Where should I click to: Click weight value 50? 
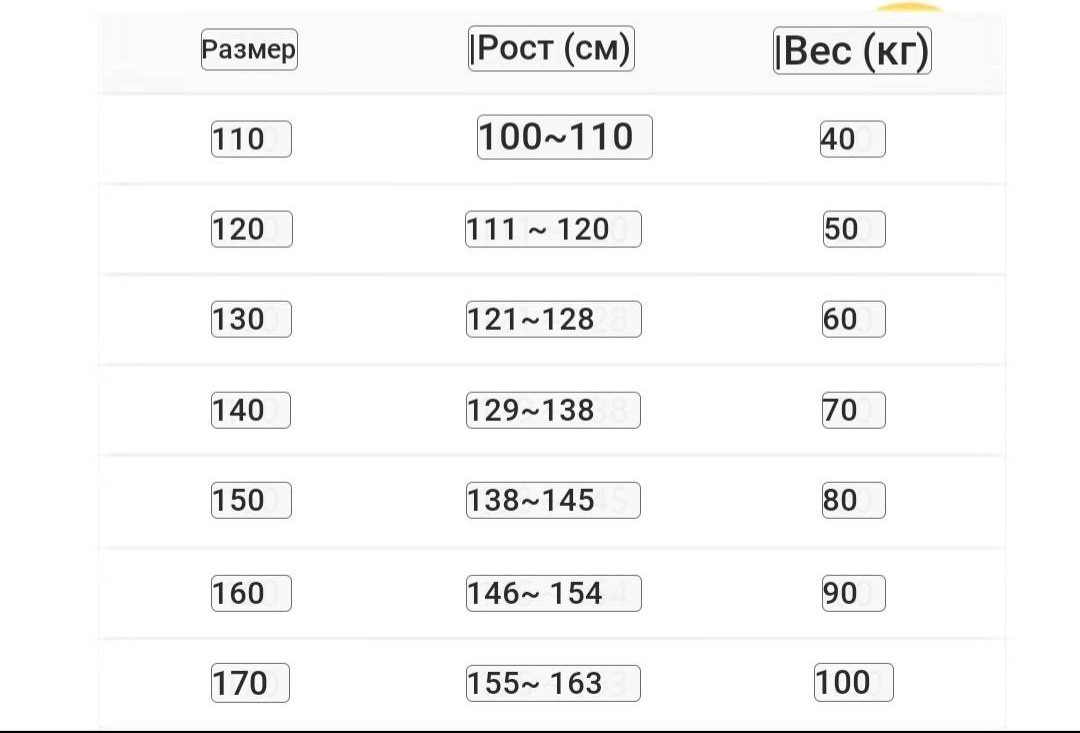pyautogui.click(x=854, y=229)
